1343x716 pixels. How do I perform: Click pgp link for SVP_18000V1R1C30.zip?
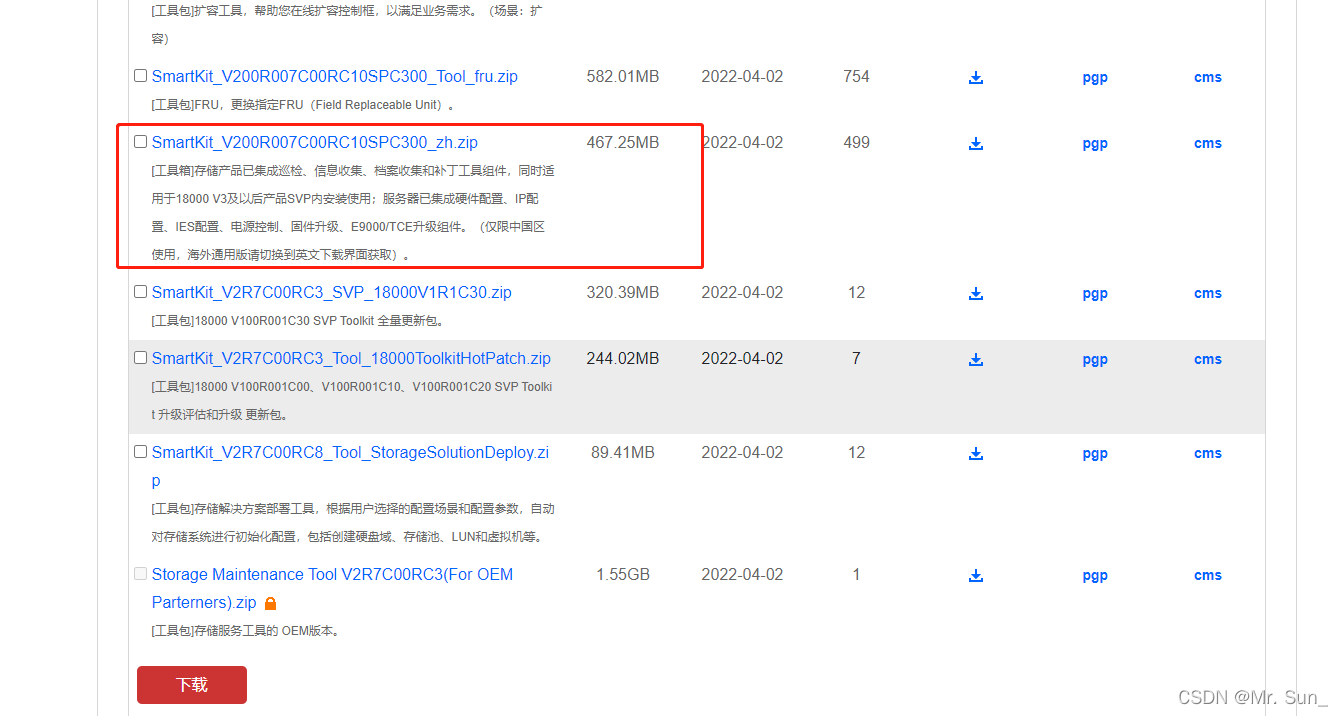(x=1095, y=293)
